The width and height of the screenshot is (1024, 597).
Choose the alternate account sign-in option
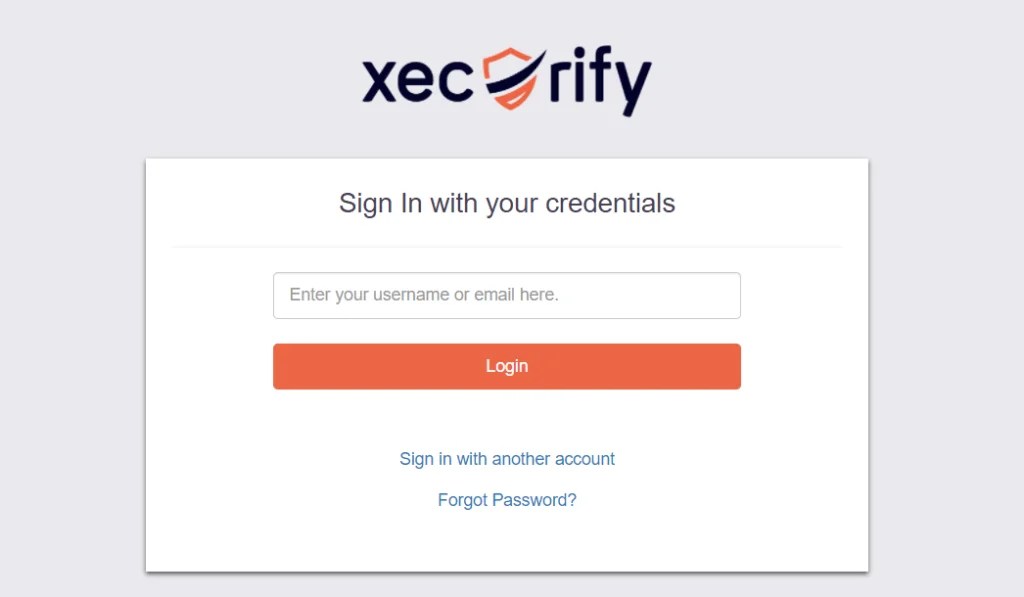tap(506, 459)
